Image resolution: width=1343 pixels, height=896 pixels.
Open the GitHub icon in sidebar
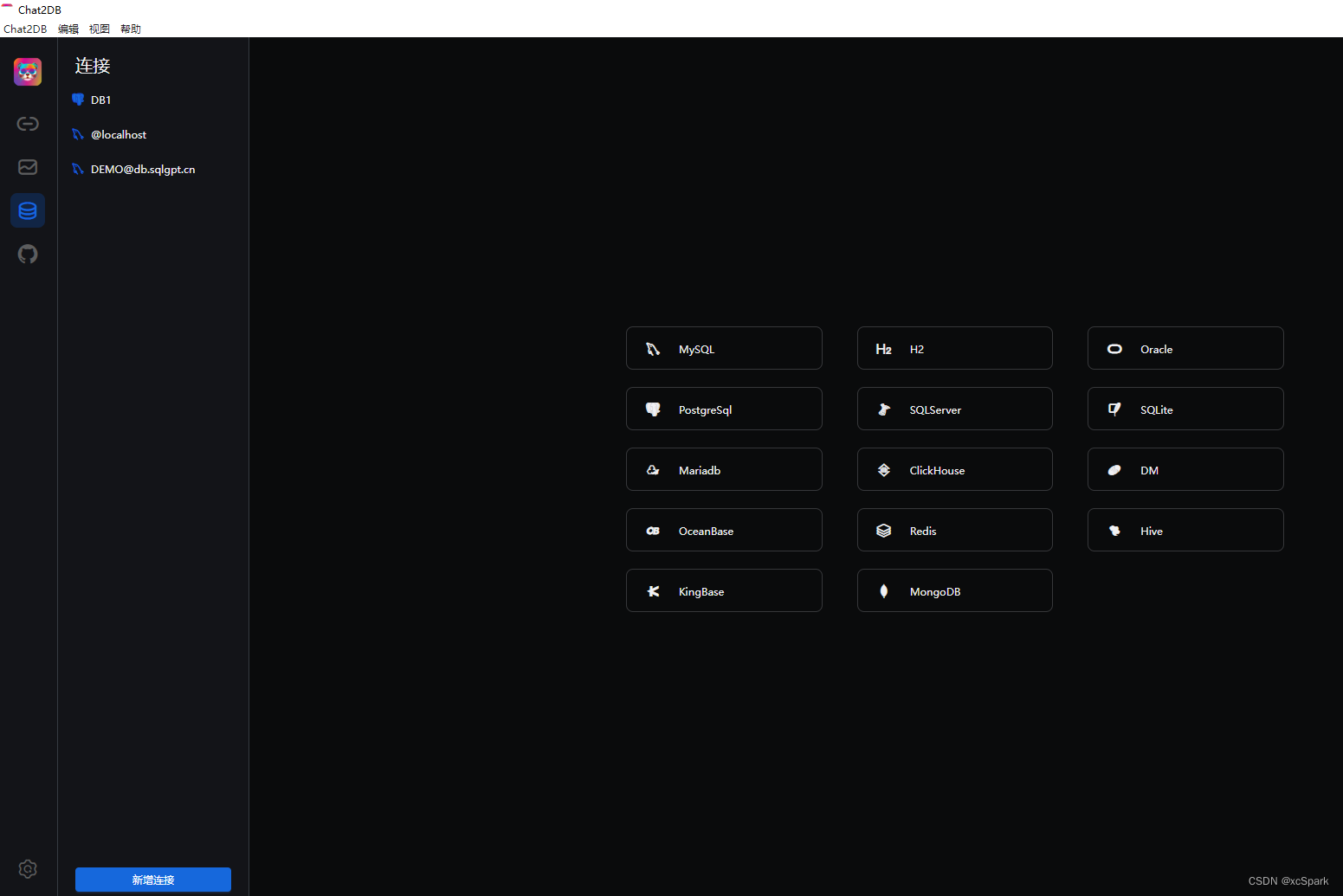28,254
